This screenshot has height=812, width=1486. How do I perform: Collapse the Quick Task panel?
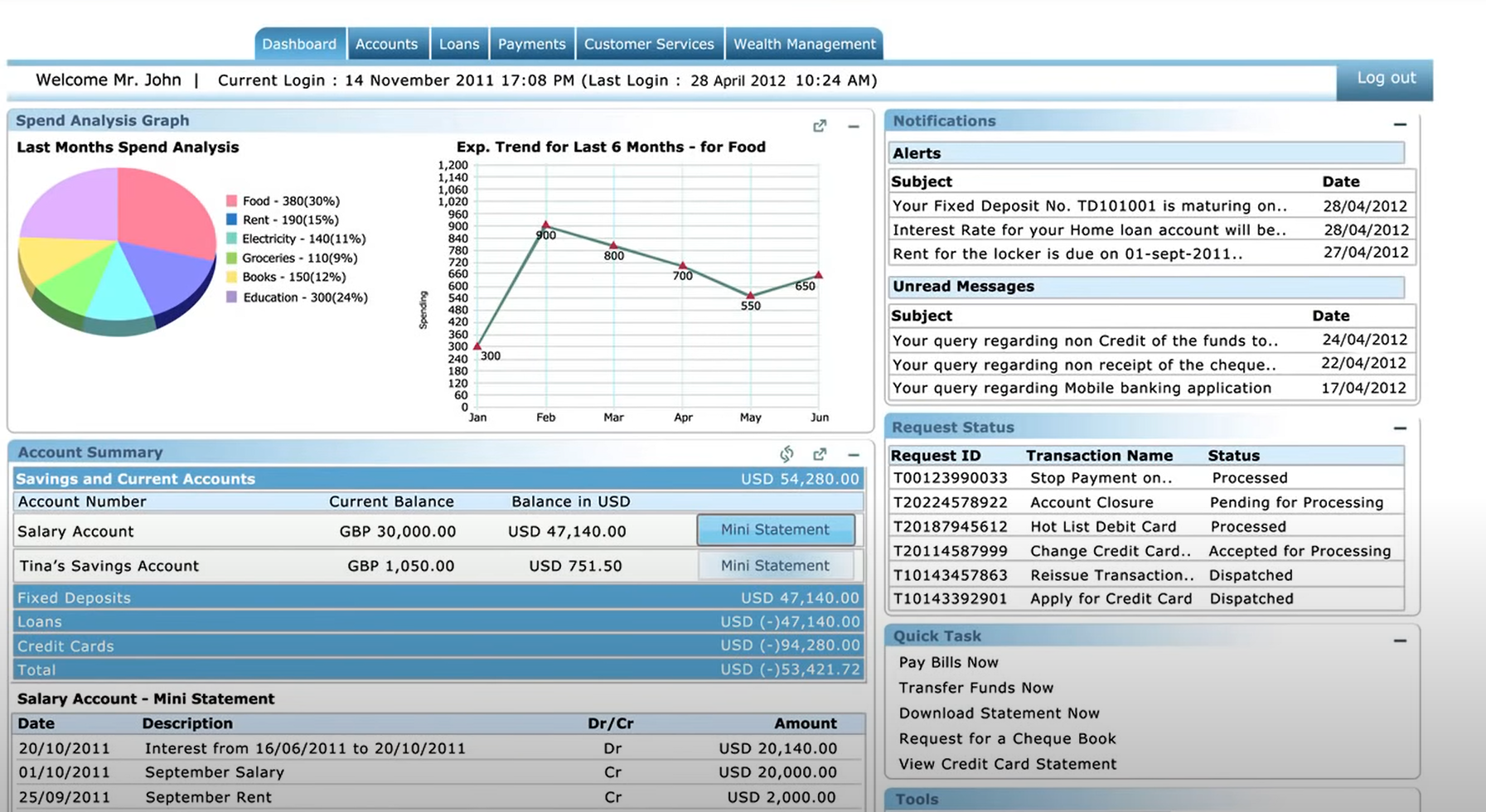[1401, 640]
